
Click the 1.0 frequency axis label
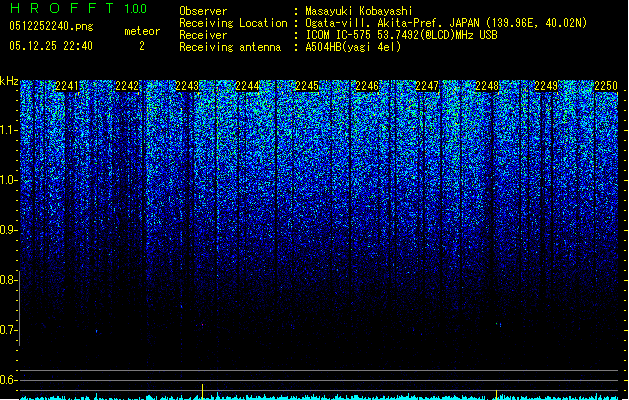tap(9, 180)
